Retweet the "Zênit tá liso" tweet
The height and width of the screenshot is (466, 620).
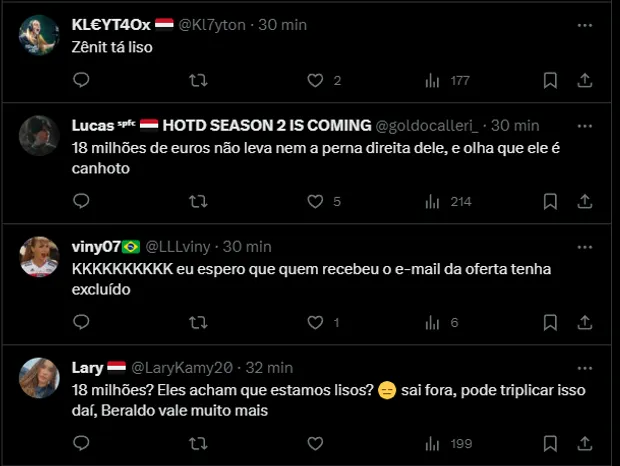pyautogui.click(x=198, y=81)
